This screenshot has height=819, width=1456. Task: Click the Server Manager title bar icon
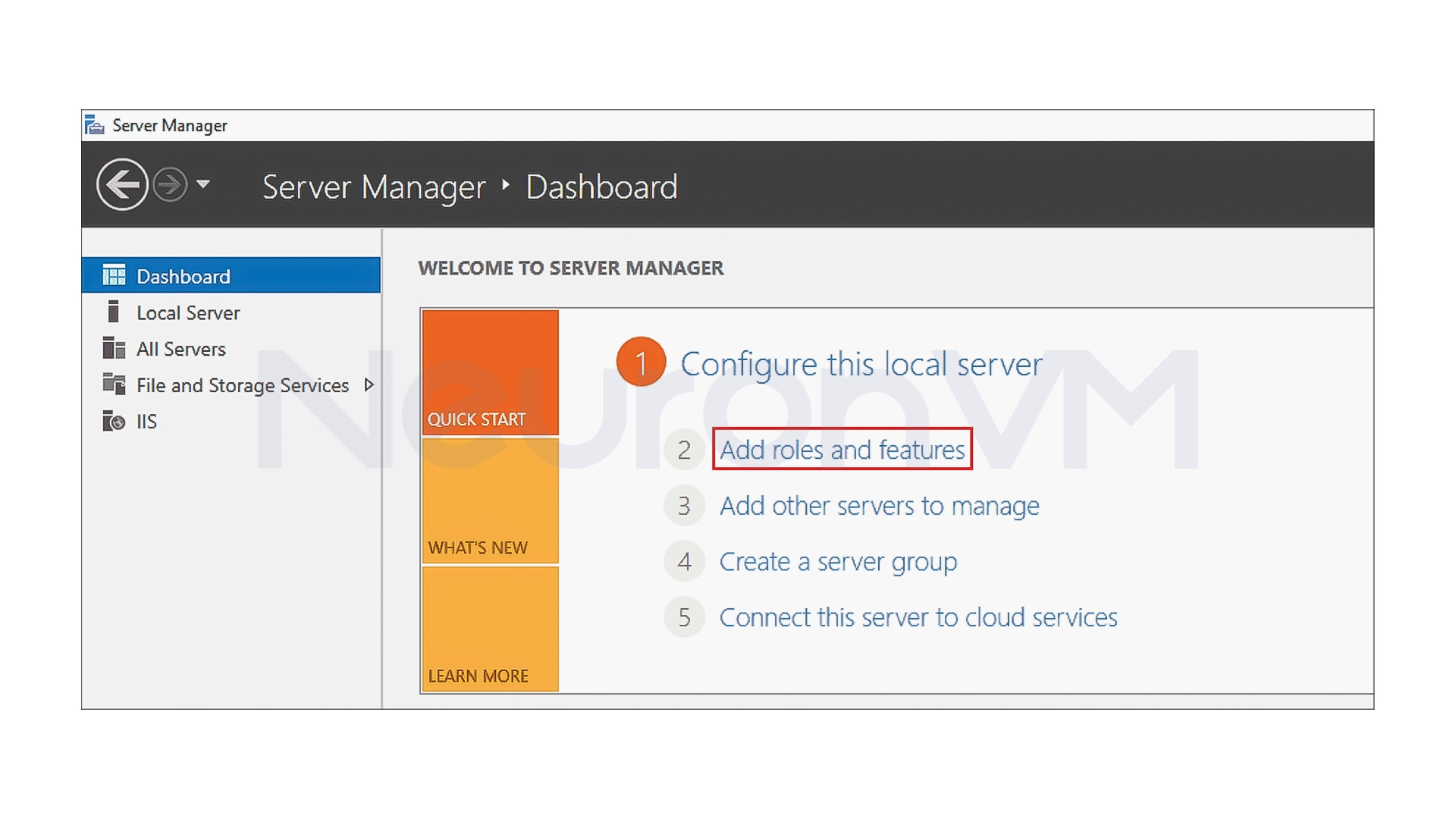click(x=94, y=124)
